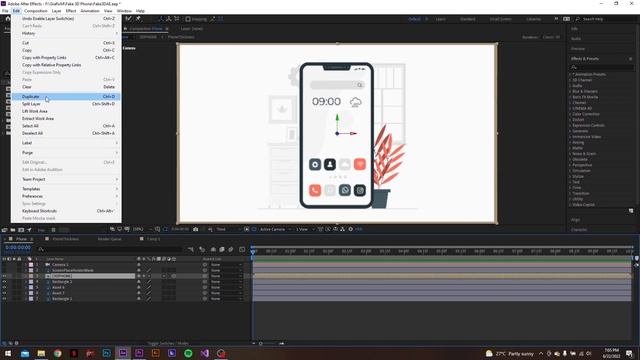
Task: Enable frame blending icon in timeline
Action: [222, 249]
